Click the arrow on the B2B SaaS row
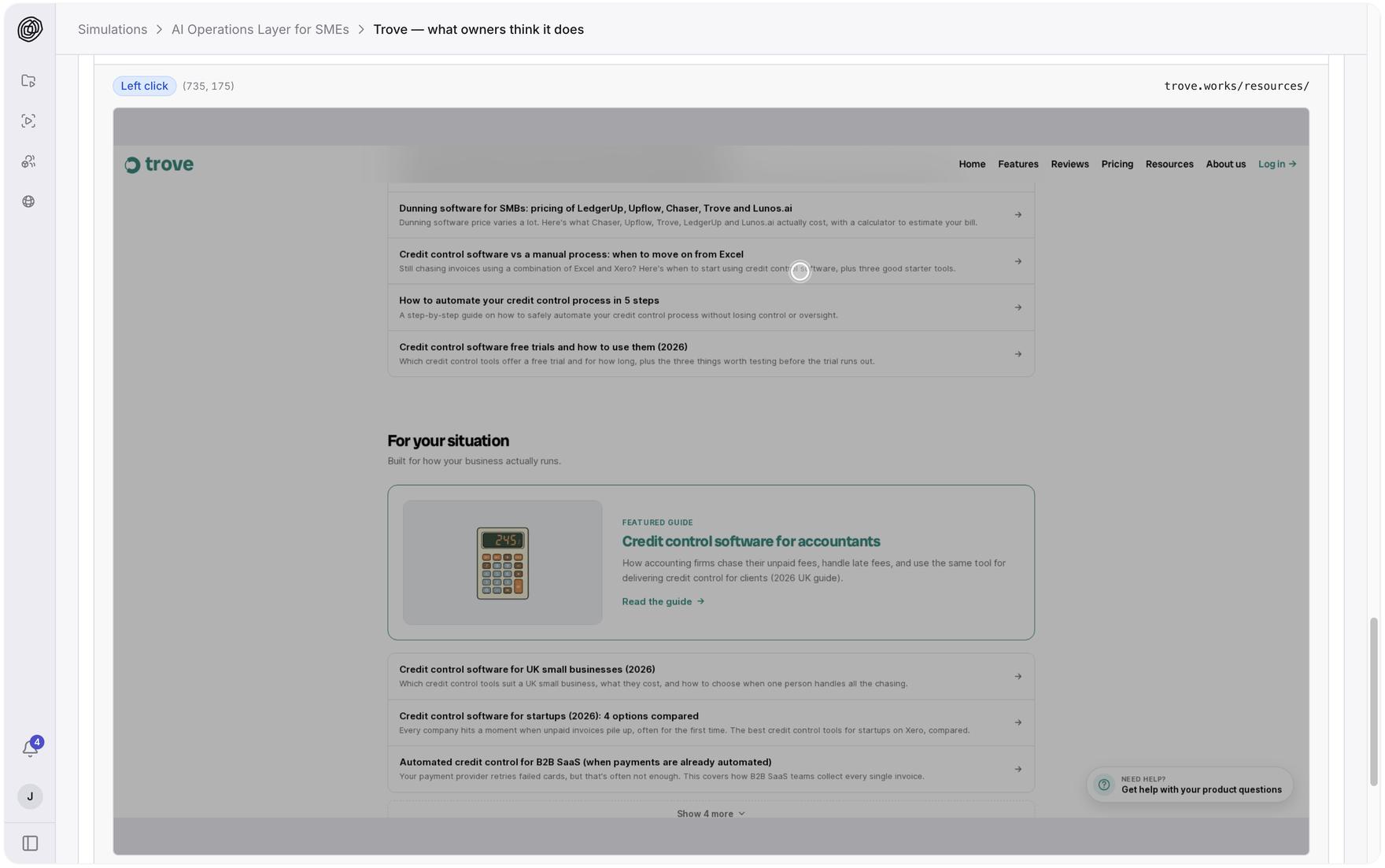 tap(1018, 769)
